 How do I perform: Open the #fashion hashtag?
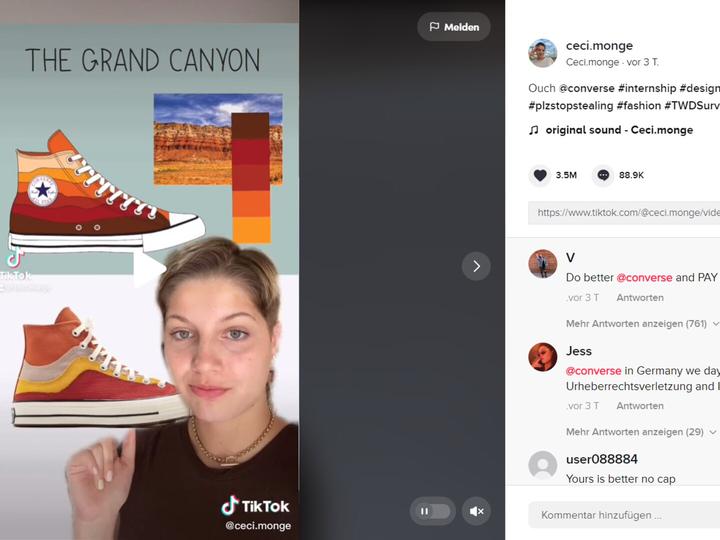[x=639, y=106]
